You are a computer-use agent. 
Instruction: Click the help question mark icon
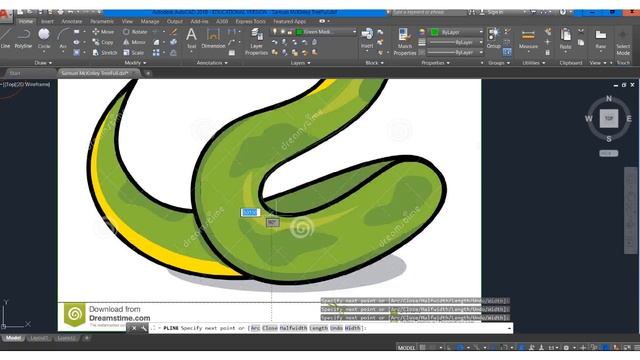pos(563,12)
